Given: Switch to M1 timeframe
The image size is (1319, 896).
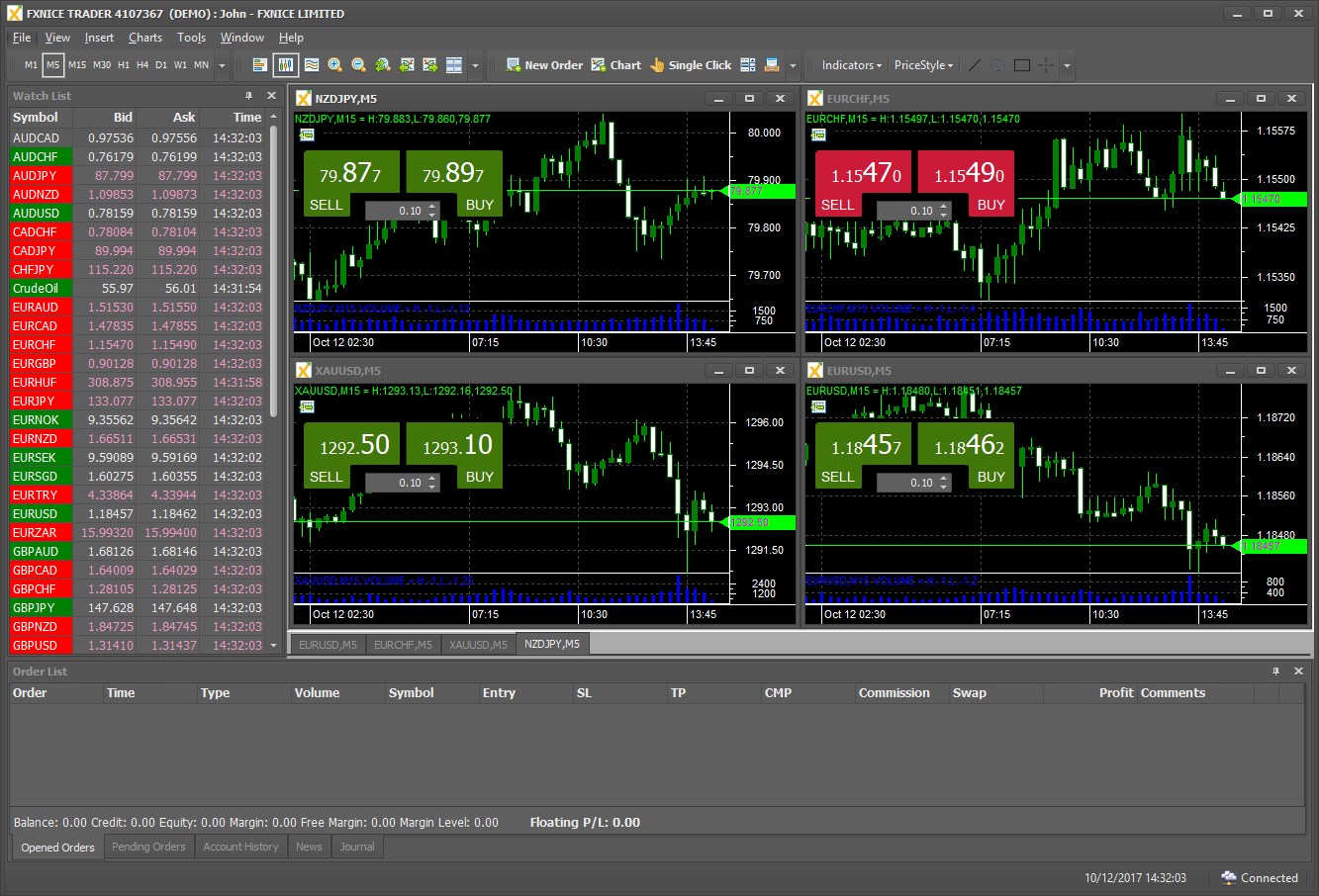Looking at the screenshot, I should click(31, 65).
